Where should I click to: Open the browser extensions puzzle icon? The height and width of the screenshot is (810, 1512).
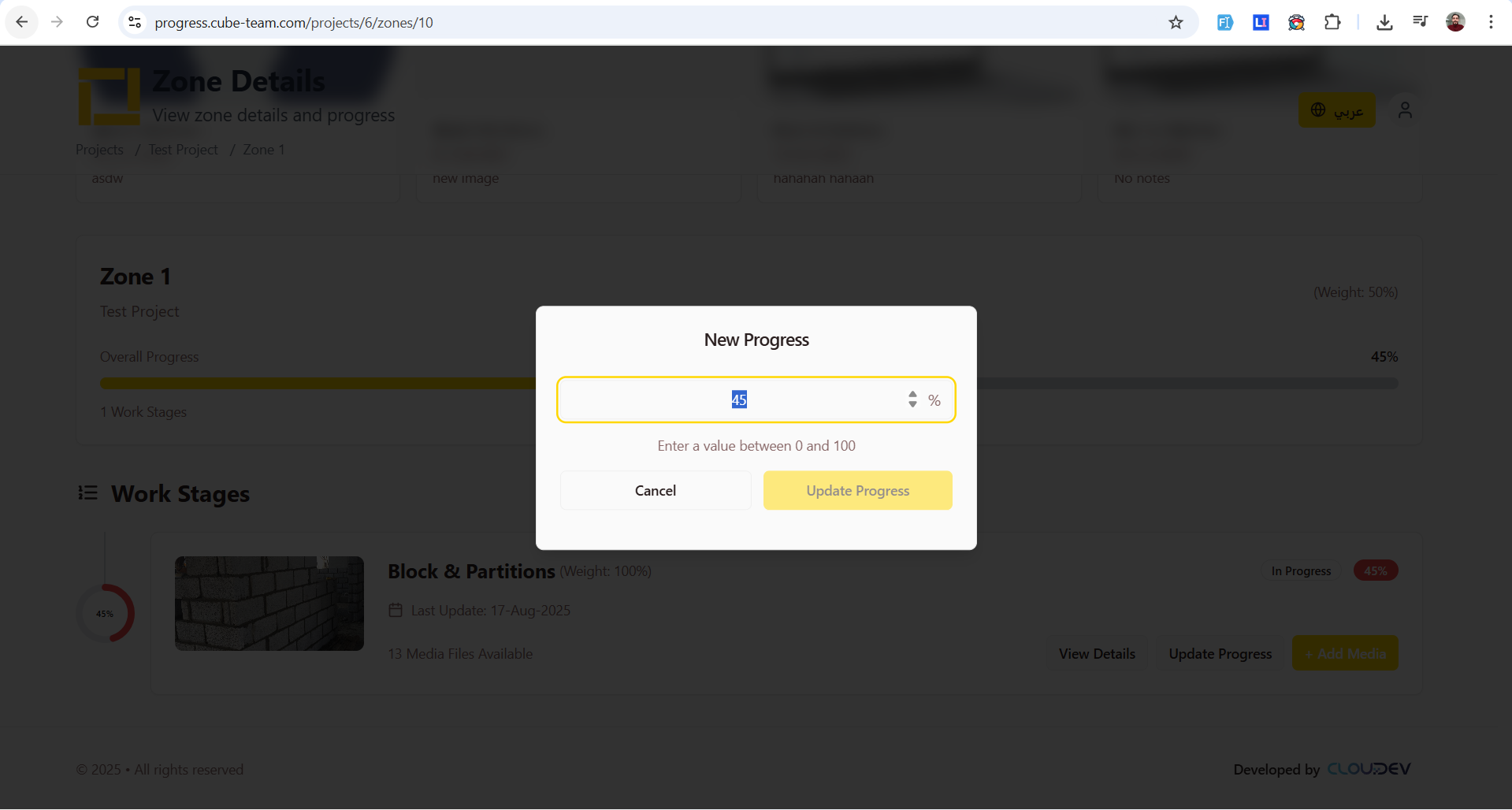click(1332, 22)
